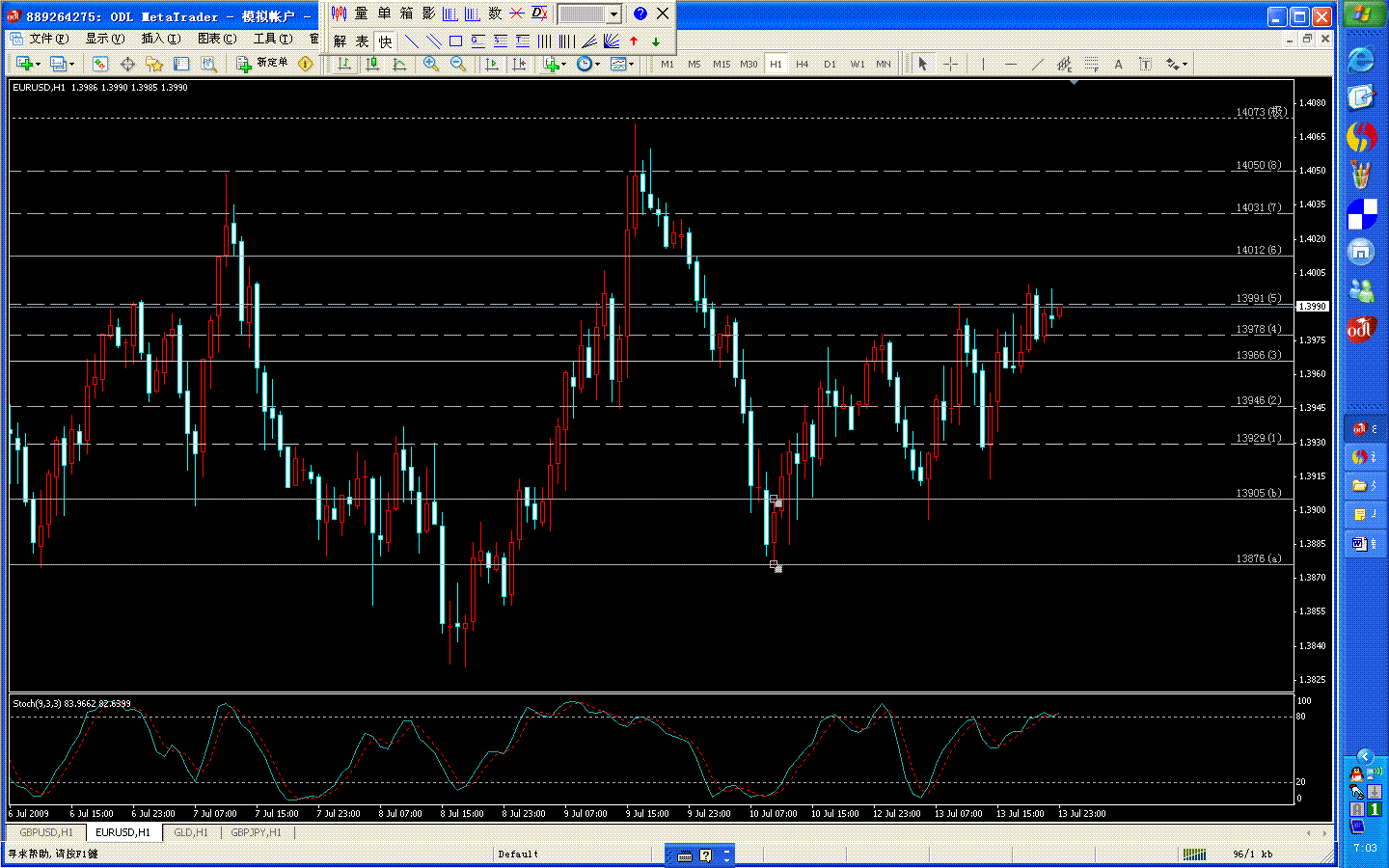The width and height of the screenshot is (1389, 868).
Task: Open the Terminal panel icon
Action: (180, 64)
